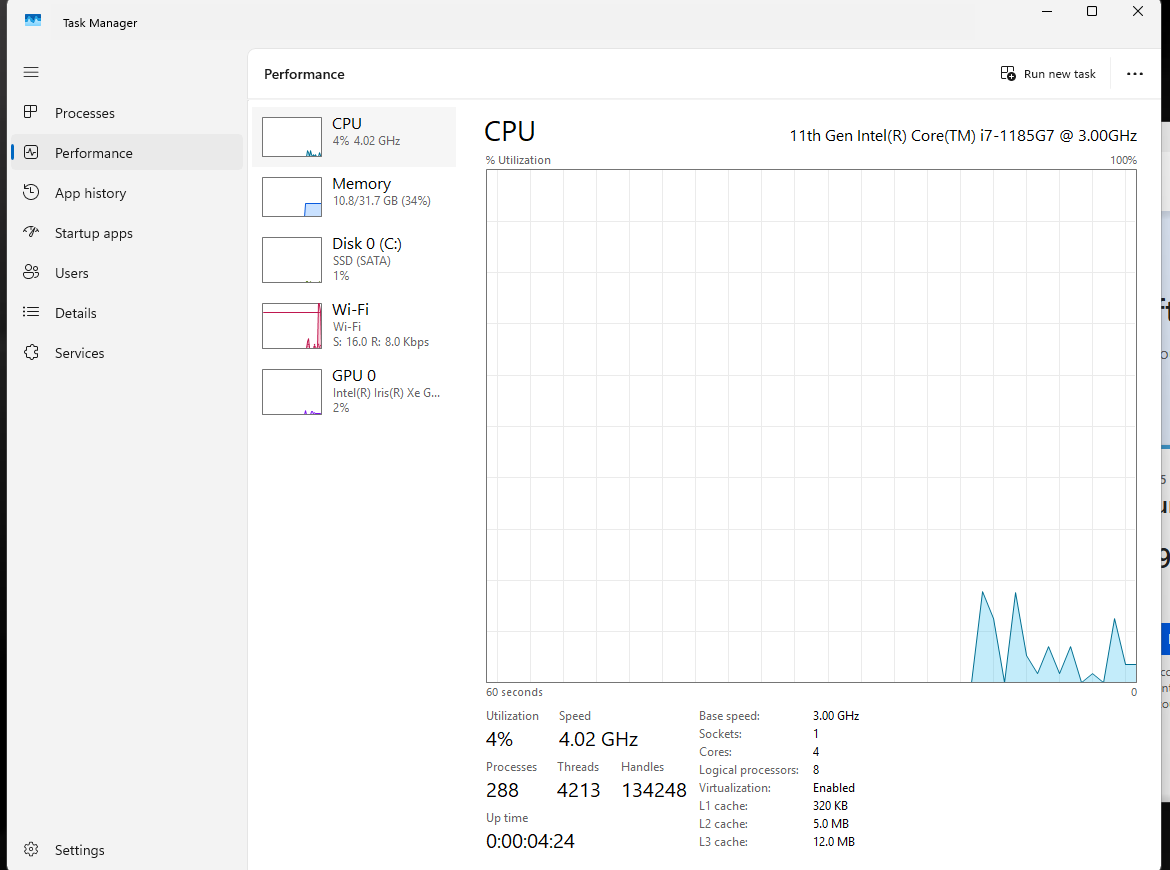This screenshot has height=870, width=1170.
Task: Select the CPU performance graph thumbnail
Action: click(x=292, y=137)
